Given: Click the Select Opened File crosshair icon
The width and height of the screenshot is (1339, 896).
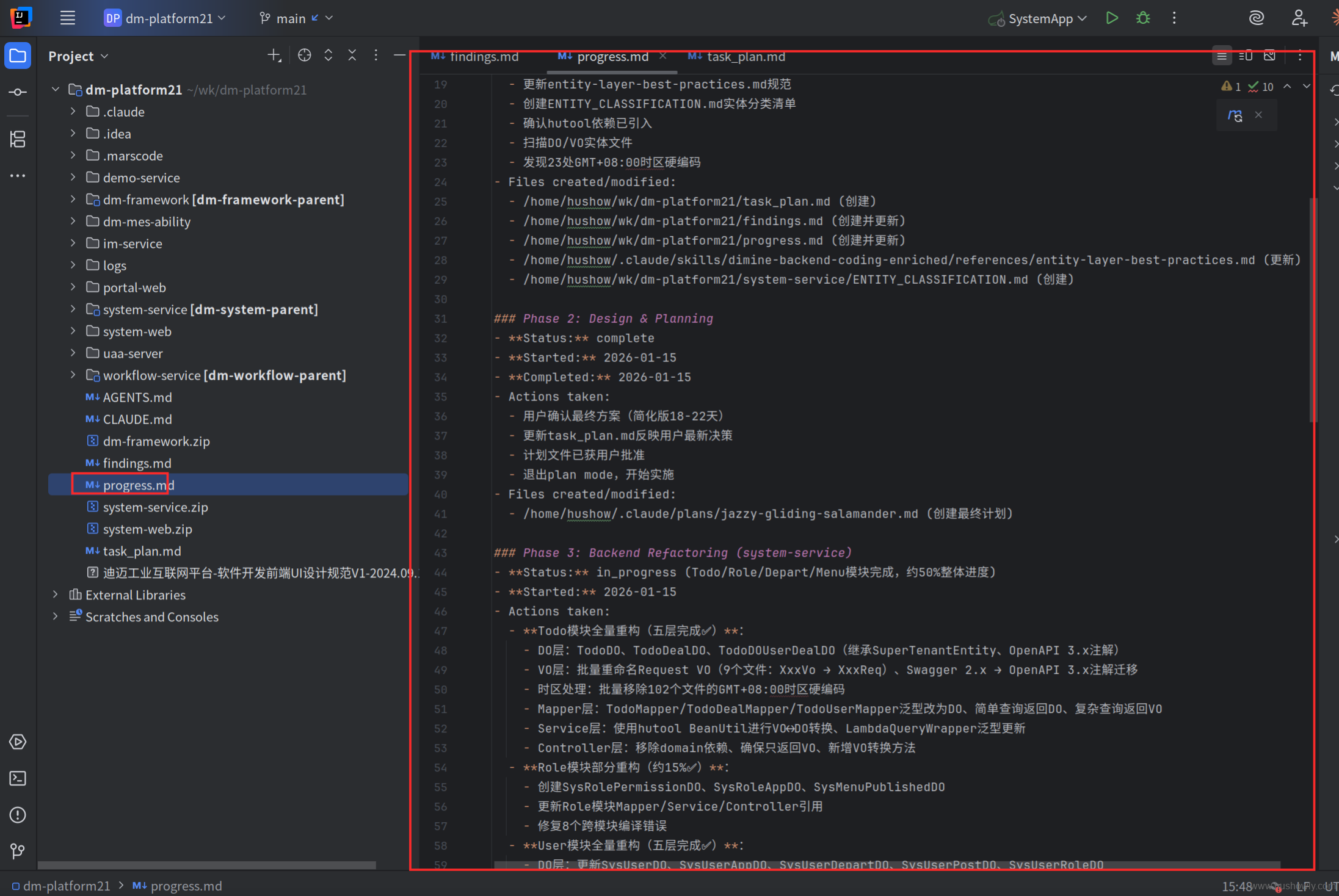Looking at the screenshot, I should (x=304, y=56).
